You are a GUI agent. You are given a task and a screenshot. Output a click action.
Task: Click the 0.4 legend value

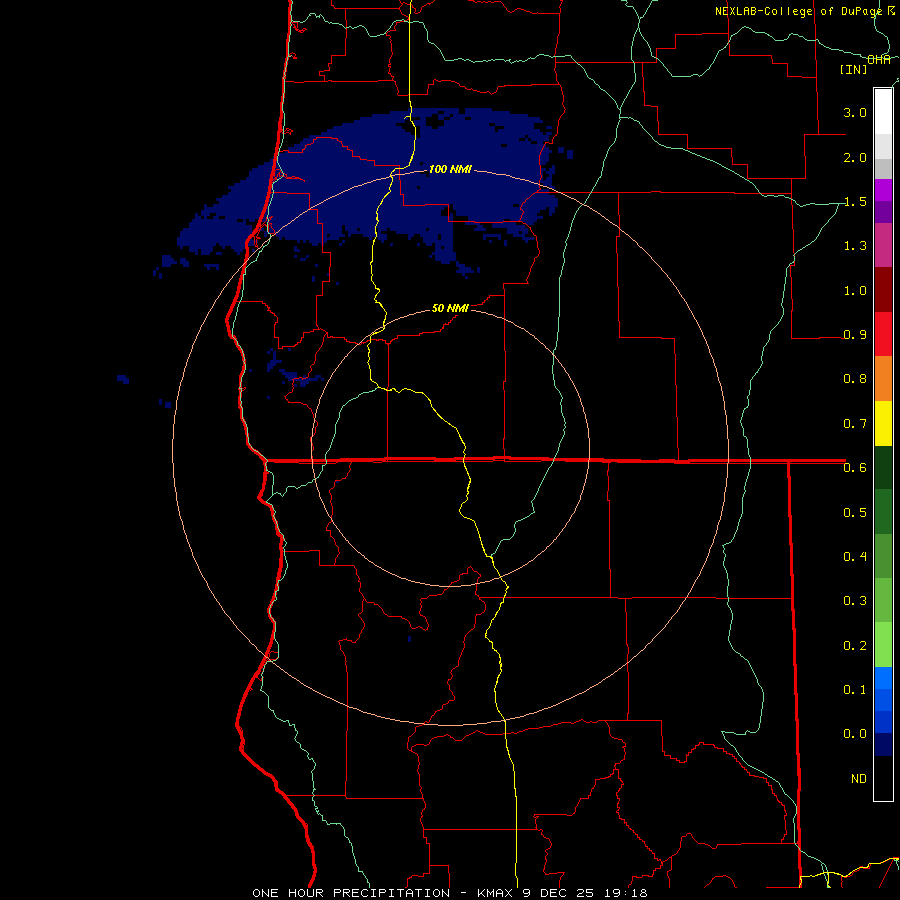point(855,556)
